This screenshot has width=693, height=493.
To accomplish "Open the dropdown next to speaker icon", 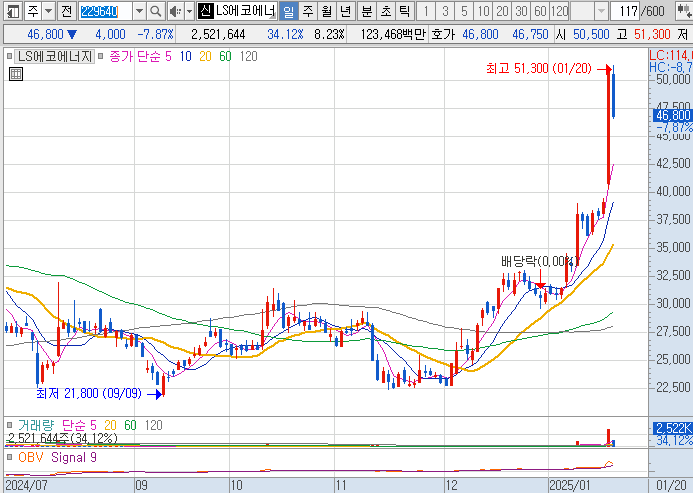I will (x=190, y=11).
